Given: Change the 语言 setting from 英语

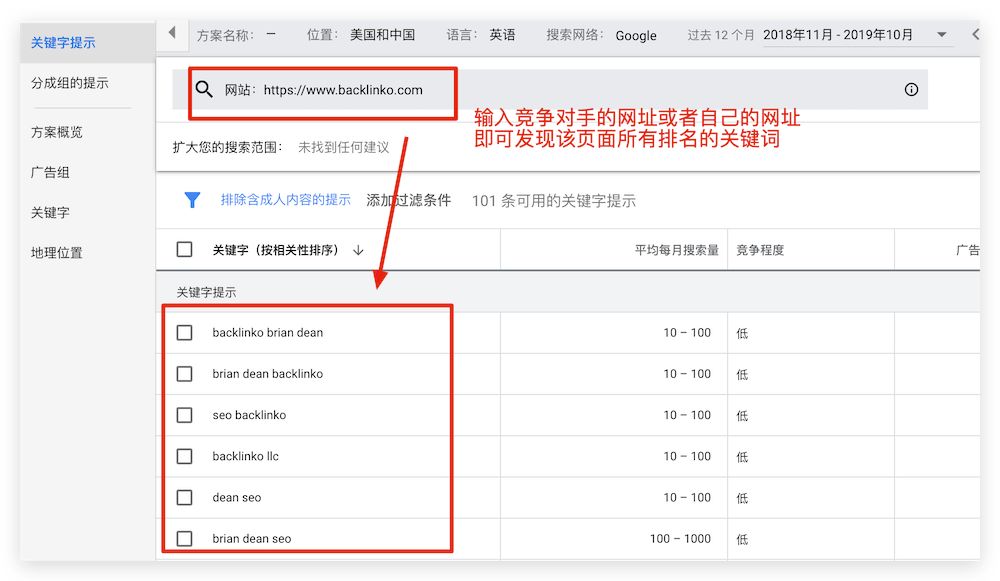Looking at the screenshot, I should point(500,33).
